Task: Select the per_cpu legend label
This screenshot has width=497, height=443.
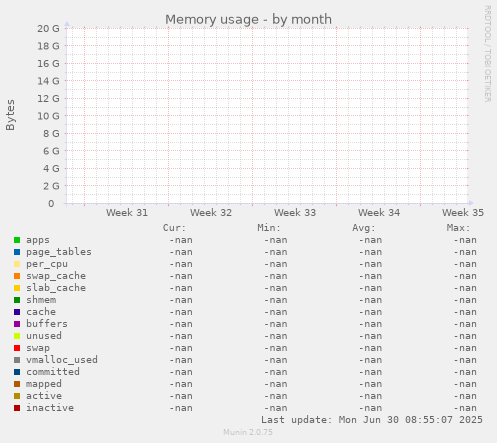Action: pos(47,264)
